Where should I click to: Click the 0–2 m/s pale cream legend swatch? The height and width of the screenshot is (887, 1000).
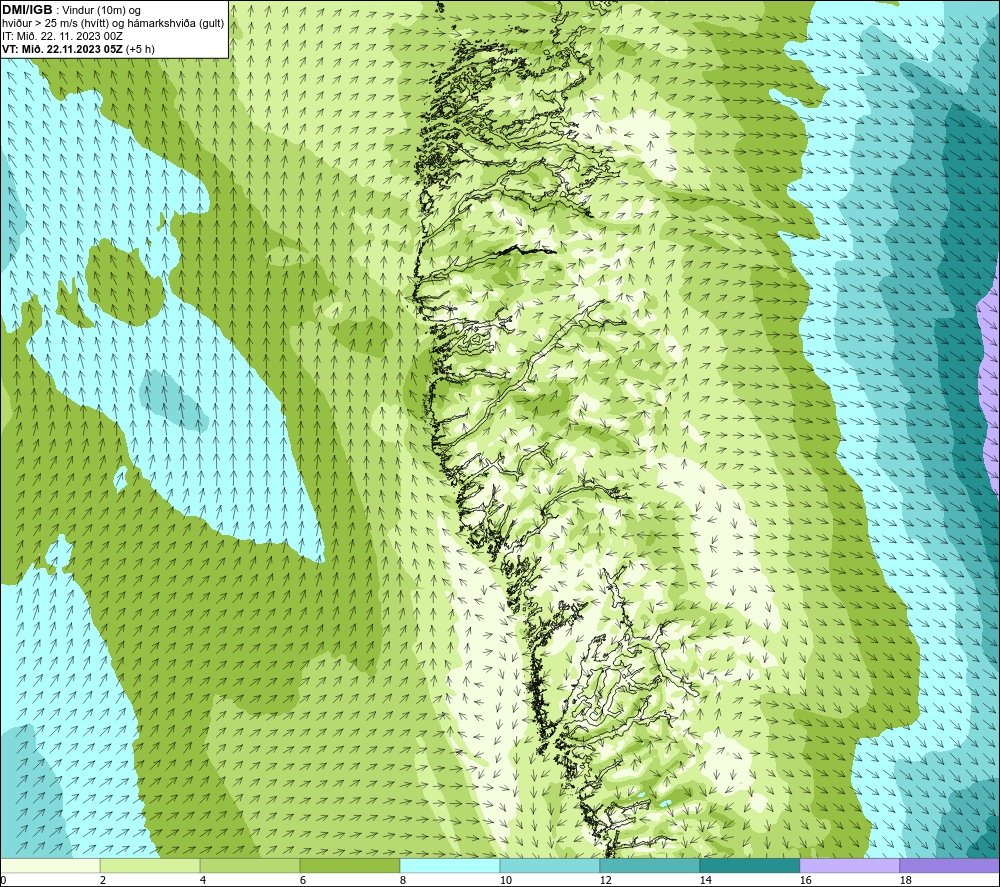[x=50, y=865]
